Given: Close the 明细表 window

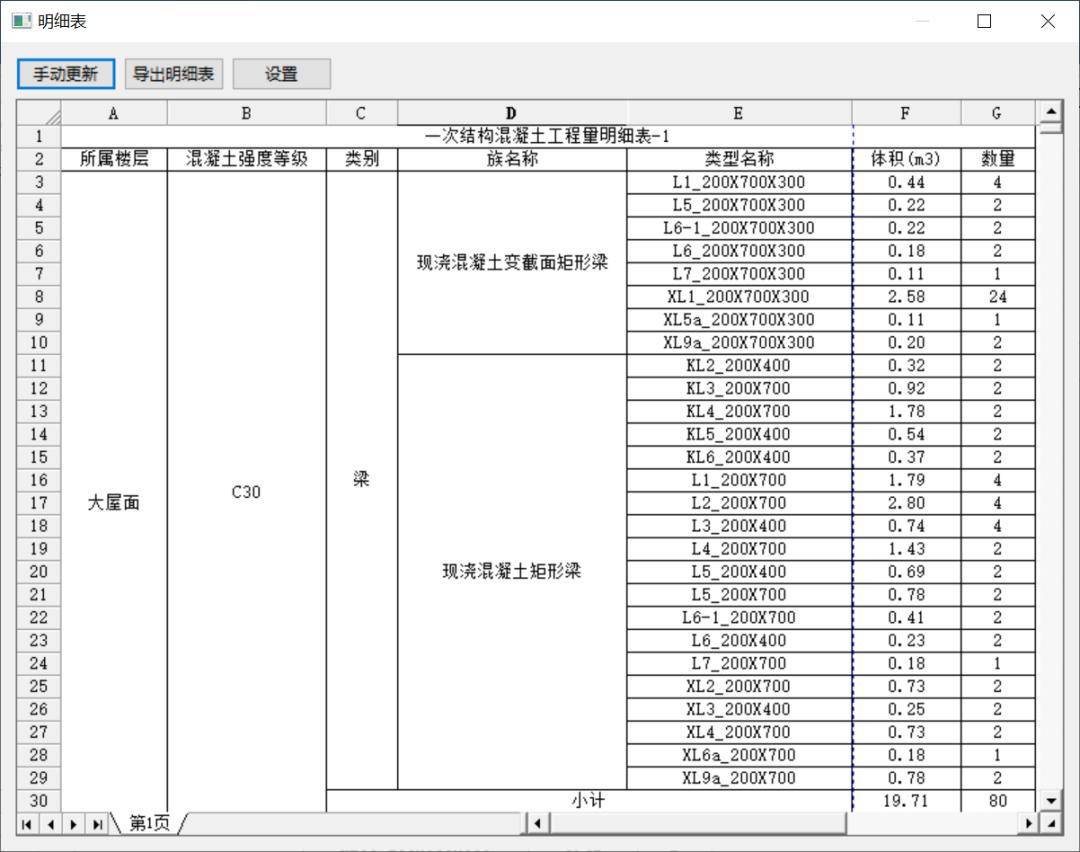Looking at the screenshot, I should tap(1048, 21).
